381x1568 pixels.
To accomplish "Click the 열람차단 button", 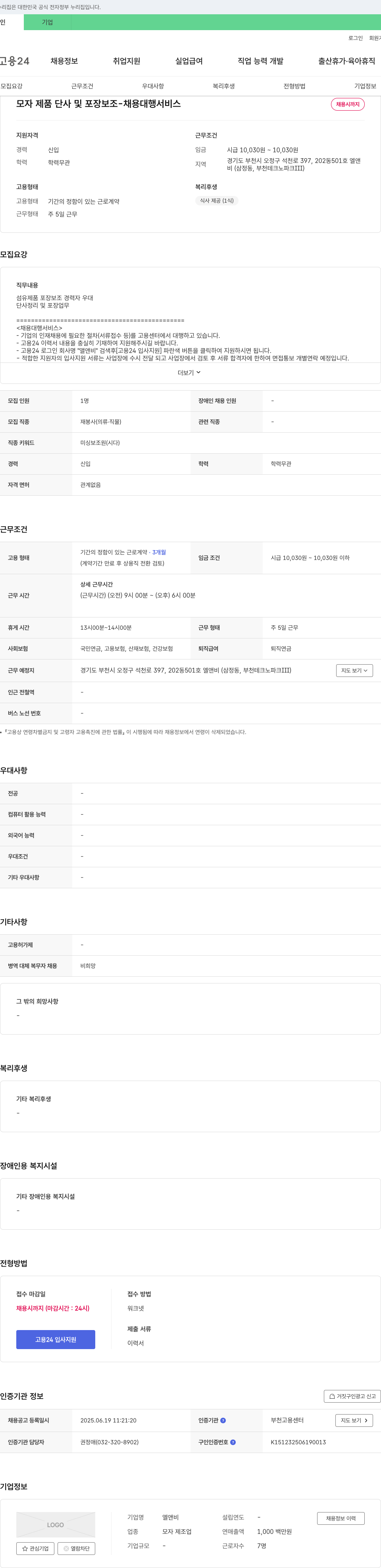I will coord(76,1548).
